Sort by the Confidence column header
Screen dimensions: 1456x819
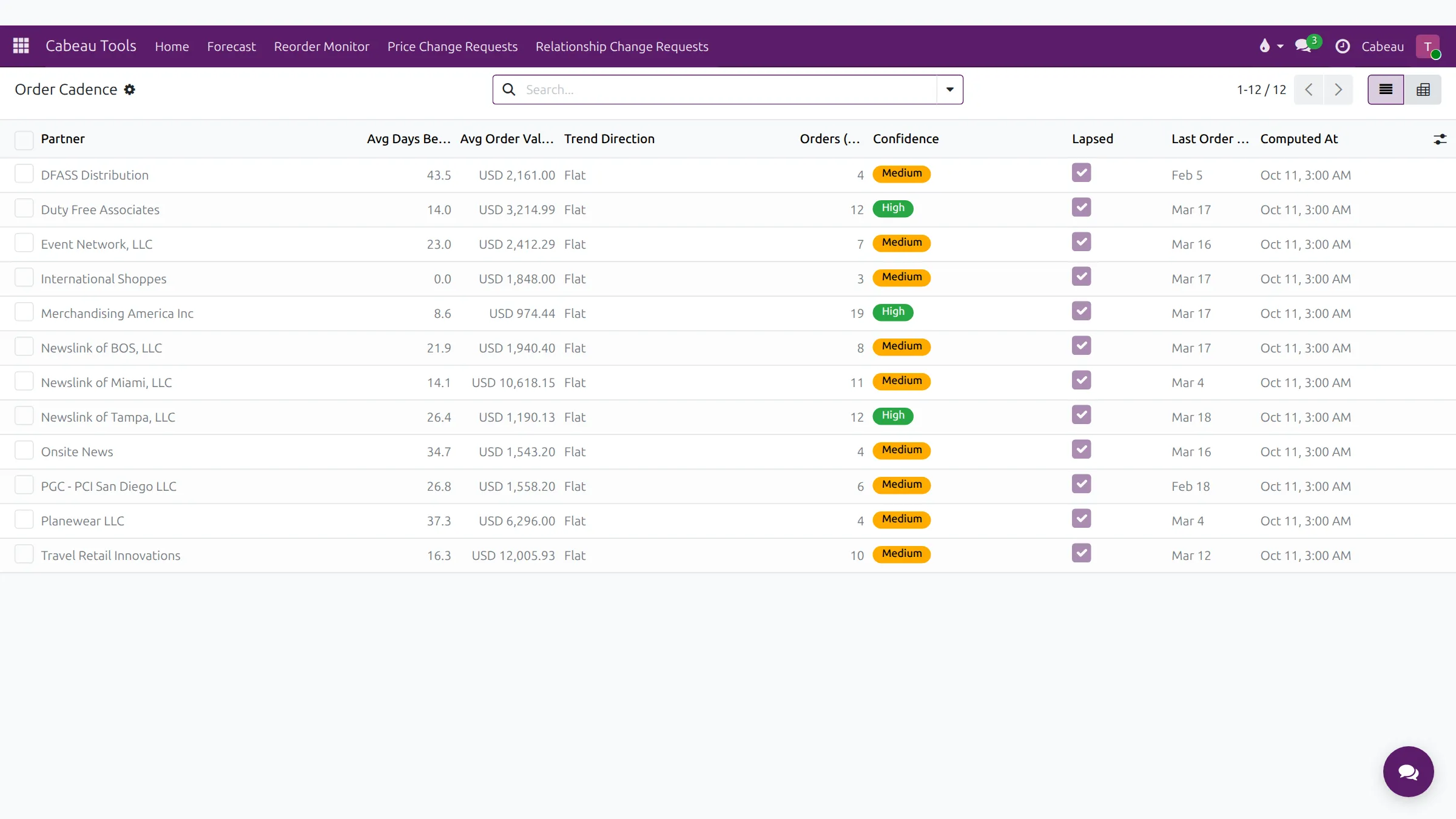point(906,139)
